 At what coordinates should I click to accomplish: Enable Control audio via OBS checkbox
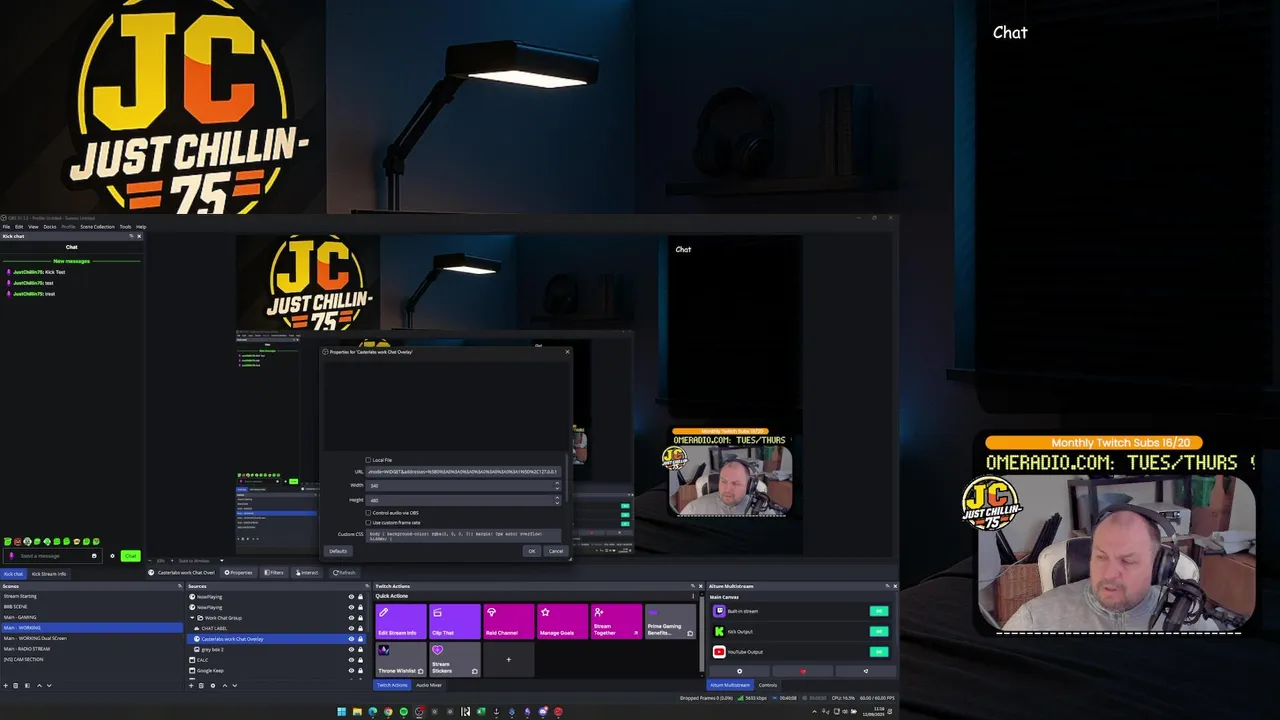(368, 513)
